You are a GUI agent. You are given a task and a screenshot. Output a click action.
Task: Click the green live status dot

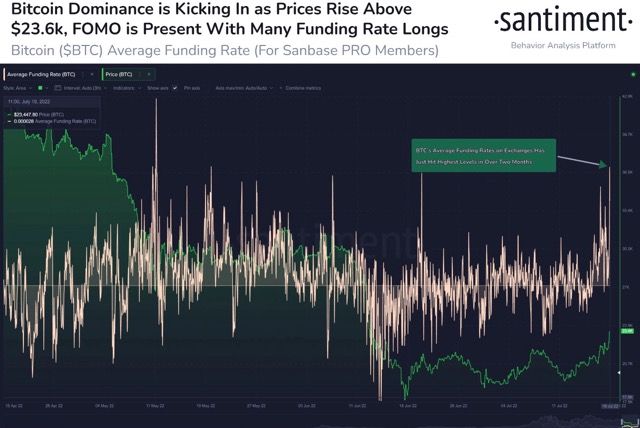(633, 75)
